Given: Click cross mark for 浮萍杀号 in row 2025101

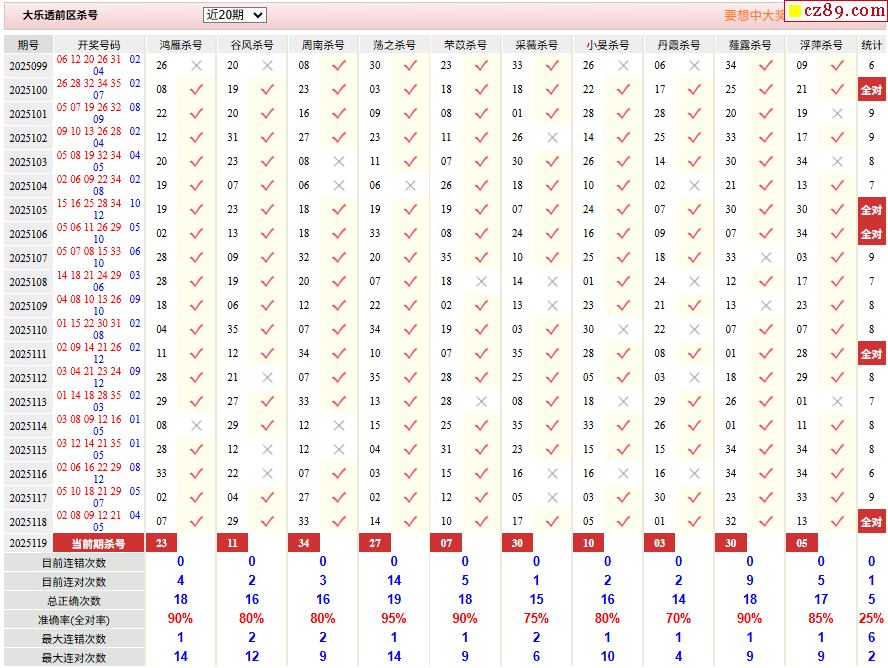Looking at the screenshot, I should coord(837,114).
